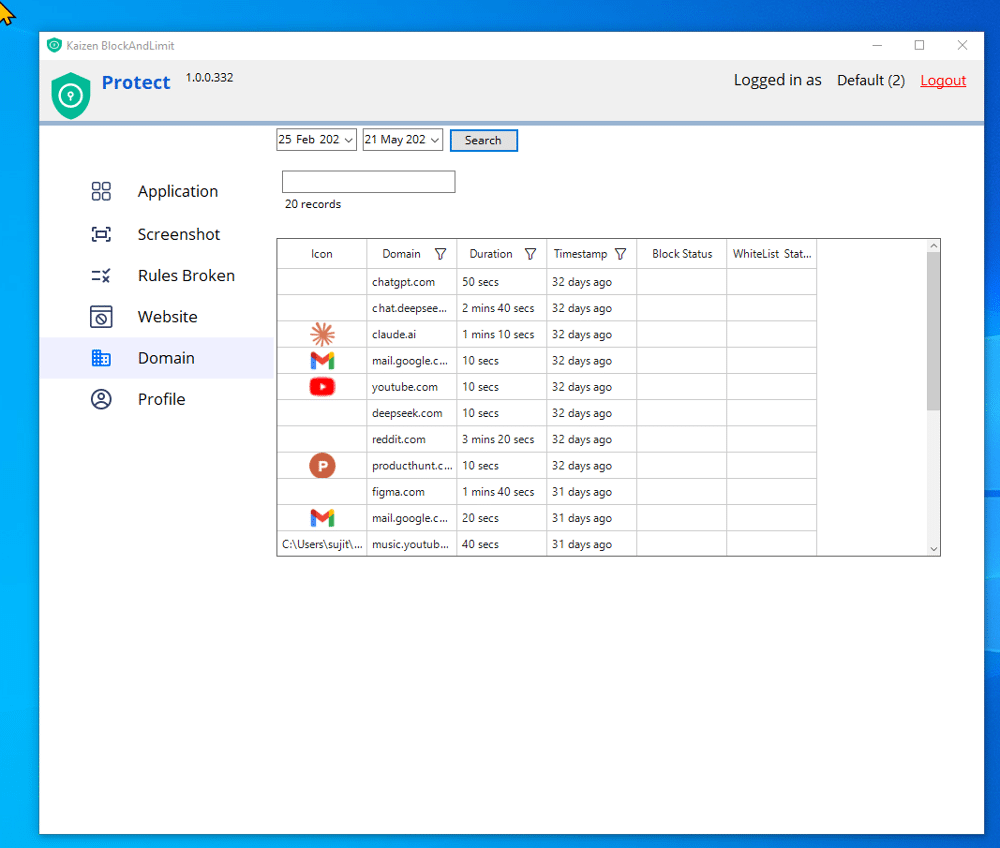Switch to the Domain section
This screenshot has height=848, width=1000.
tap(166, 358)
